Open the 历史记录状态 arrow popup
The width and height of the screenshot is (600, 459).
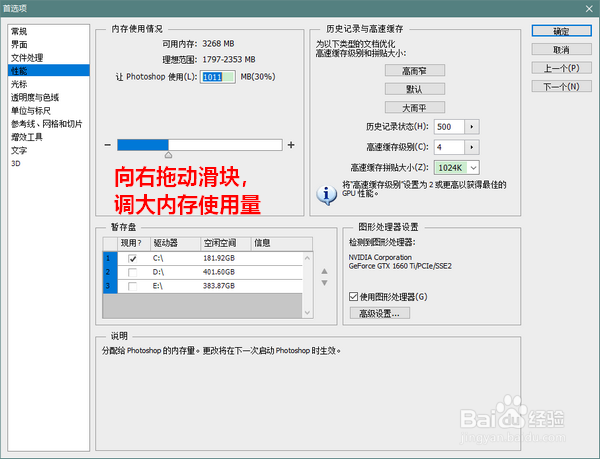(x=472, y=127)
